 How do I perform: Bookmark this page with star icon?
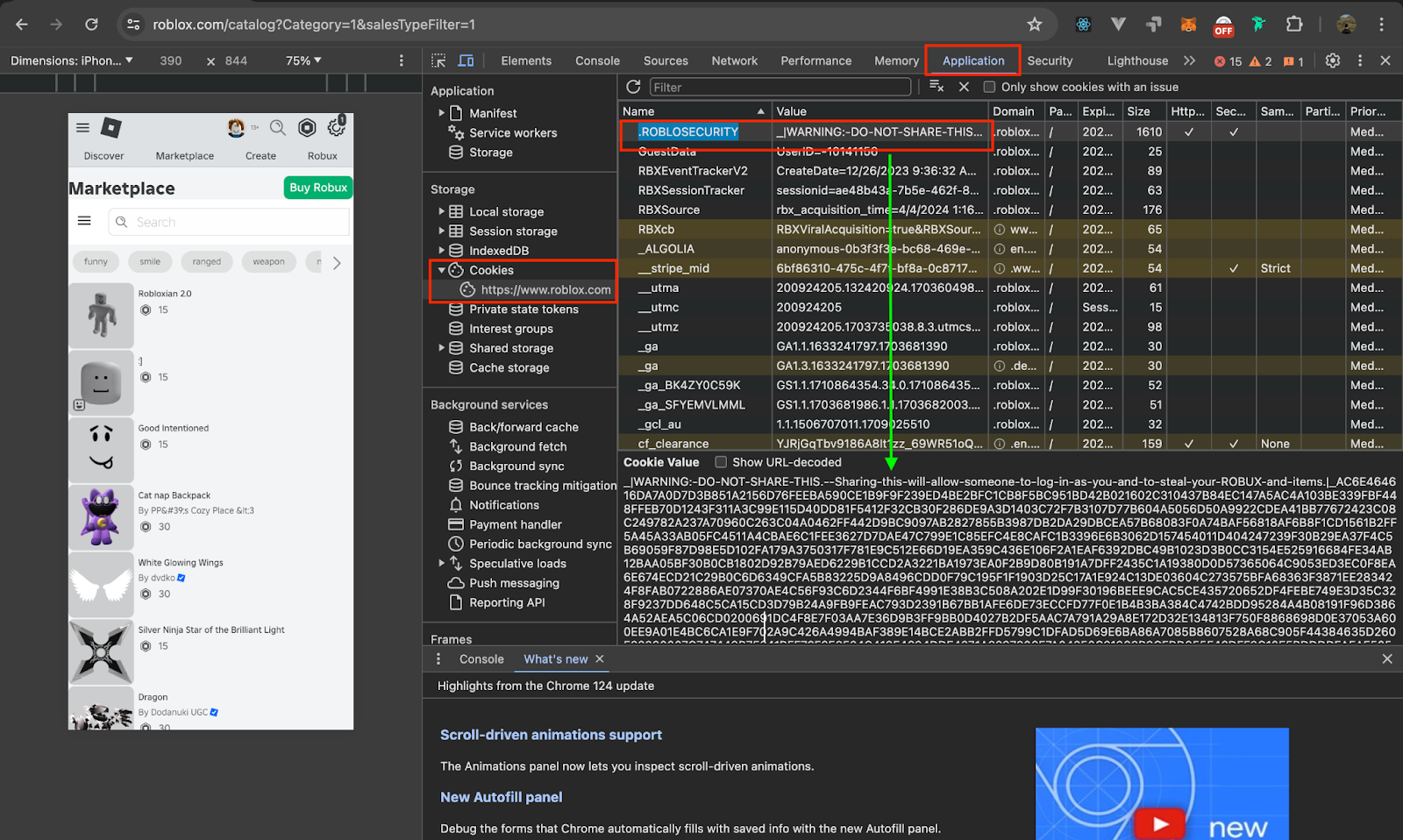(1035, 25)
